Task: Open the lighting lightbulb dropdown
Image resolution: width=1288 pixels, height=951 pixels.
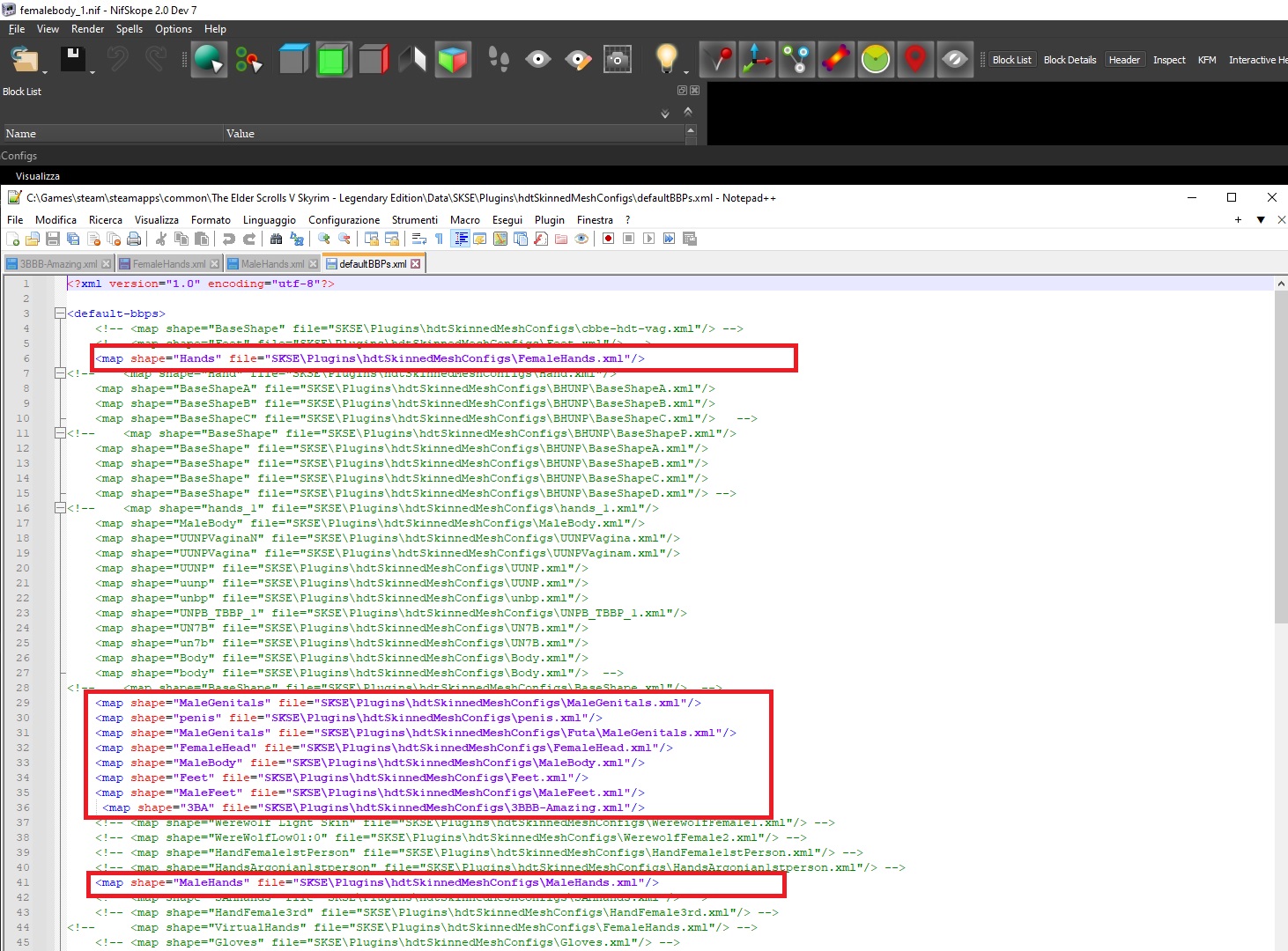Action: click(688, 70)
